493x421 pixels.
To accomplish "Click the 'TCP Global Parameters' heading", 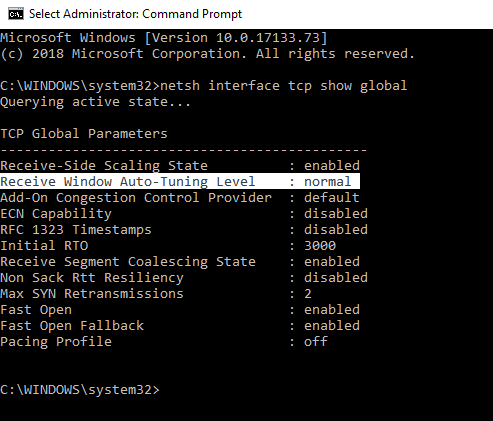I will [84, 134].
